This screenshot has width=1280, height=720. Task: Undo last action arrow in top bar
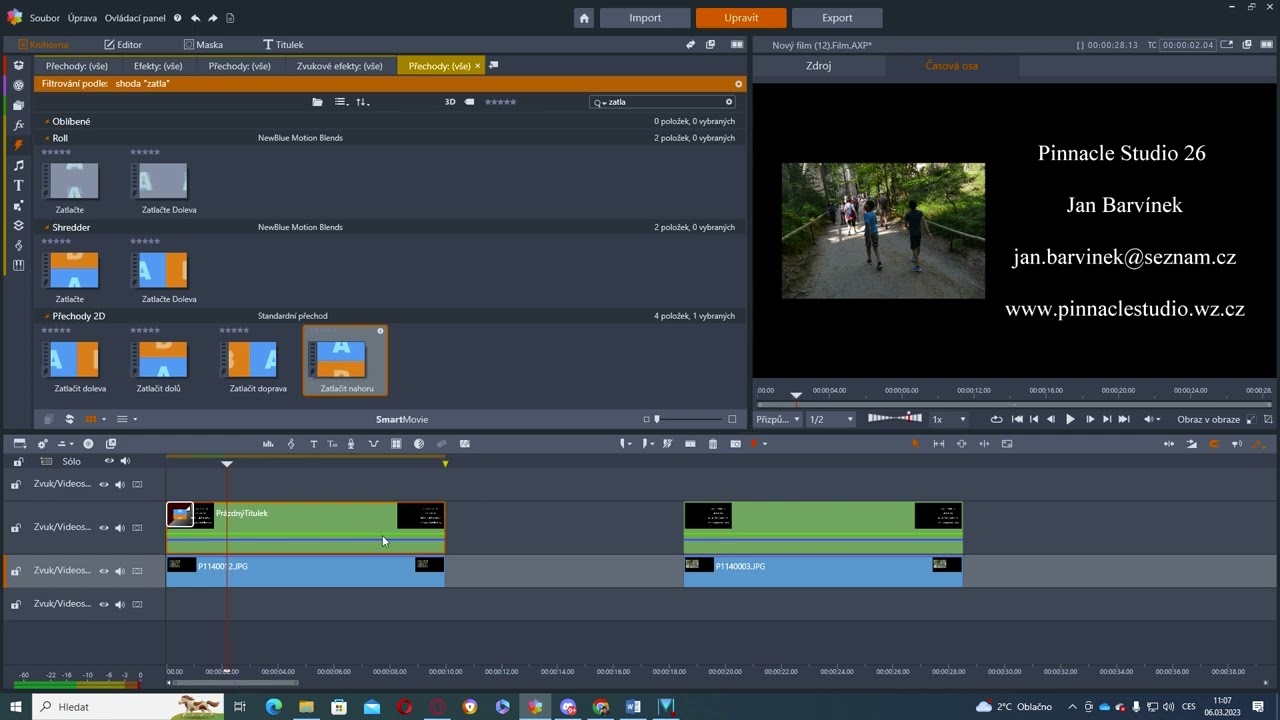(x=195, y=18)
